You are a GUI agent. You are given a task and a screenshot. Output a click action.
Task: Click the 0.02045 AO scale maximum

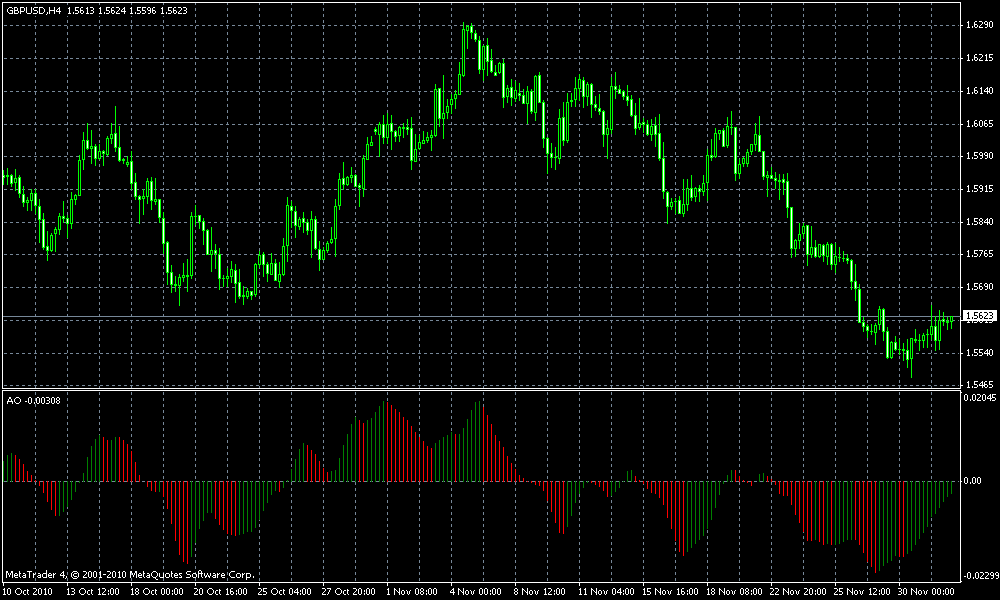coord(979,398)
